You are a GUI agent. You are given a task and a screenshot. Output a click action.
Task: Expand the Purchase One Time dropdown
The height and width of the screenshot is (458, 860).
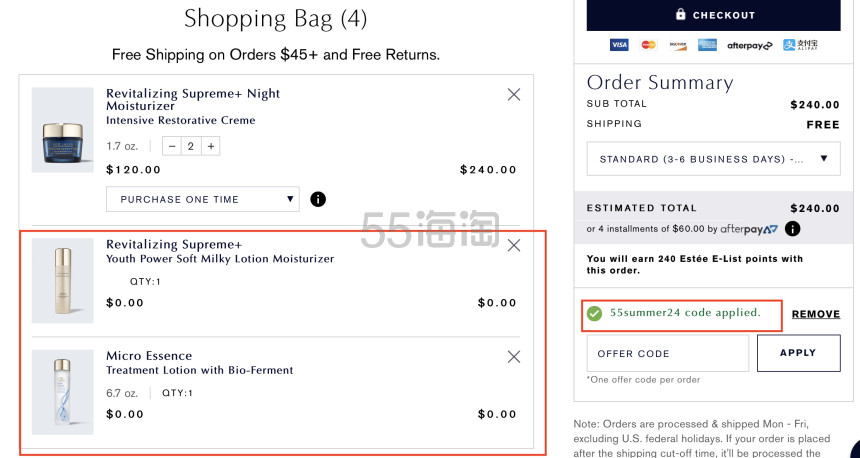coord(202,199)
